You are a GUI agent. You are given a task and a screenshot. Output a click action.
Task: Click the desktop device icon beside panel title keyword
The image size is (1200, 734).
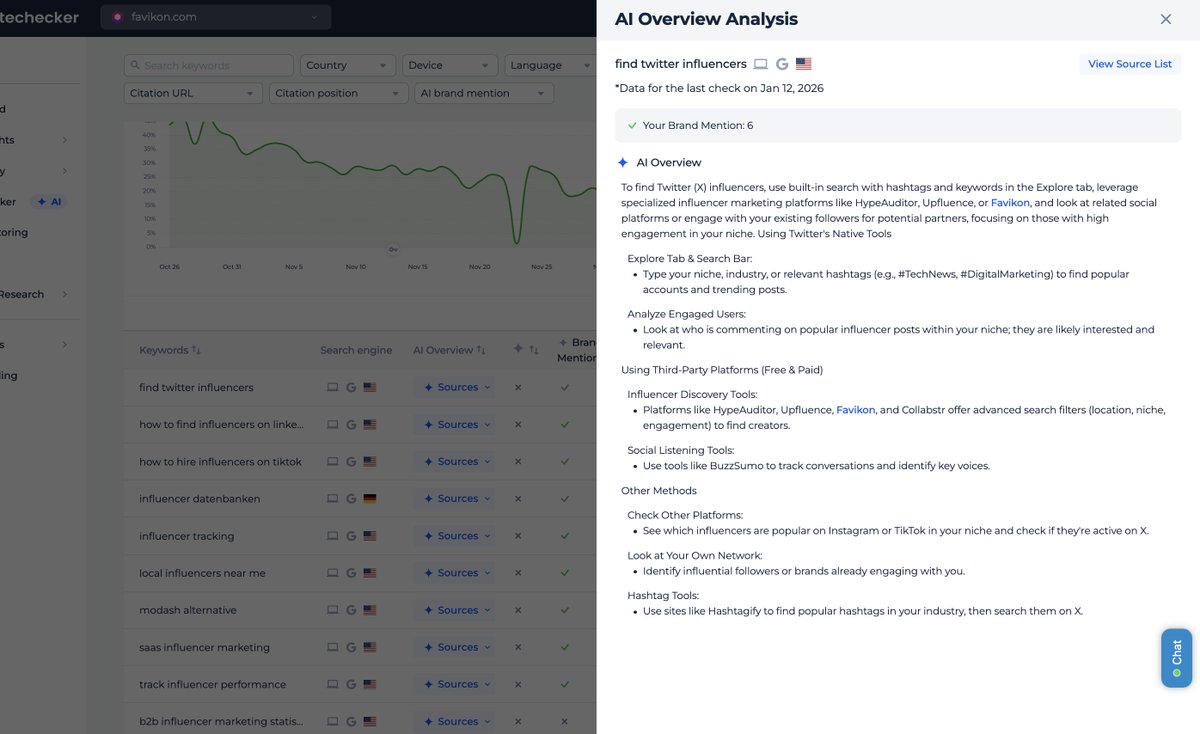click(761, 64)
